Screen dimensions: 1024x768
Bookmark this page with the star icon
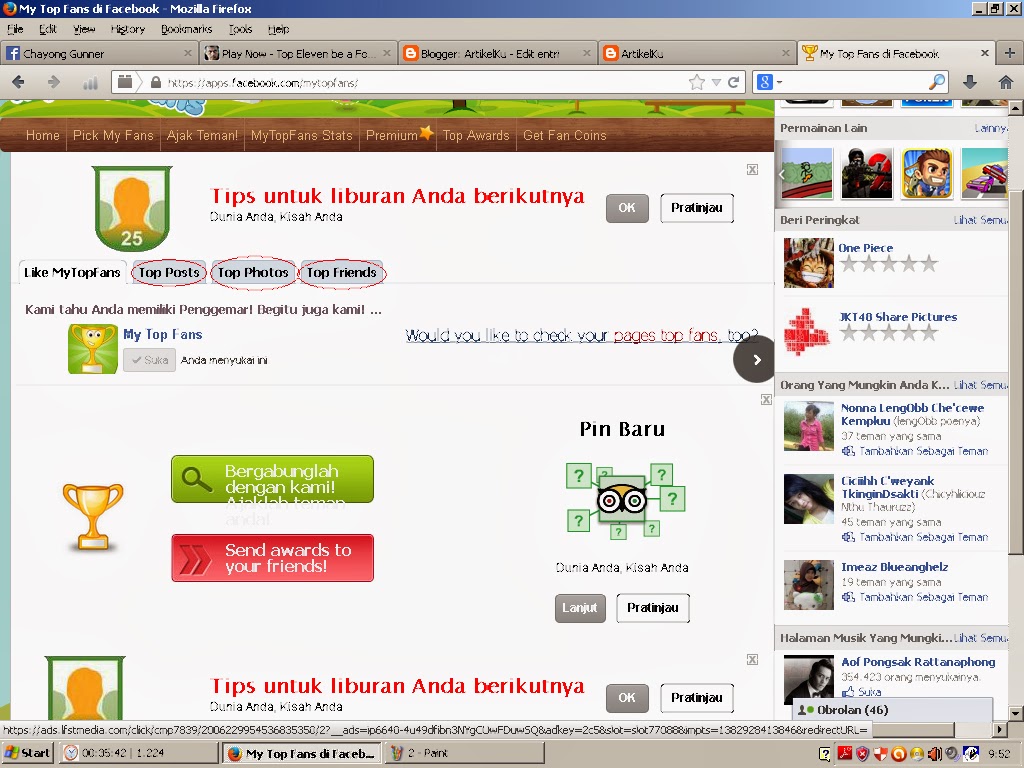(x=697, y=82)
